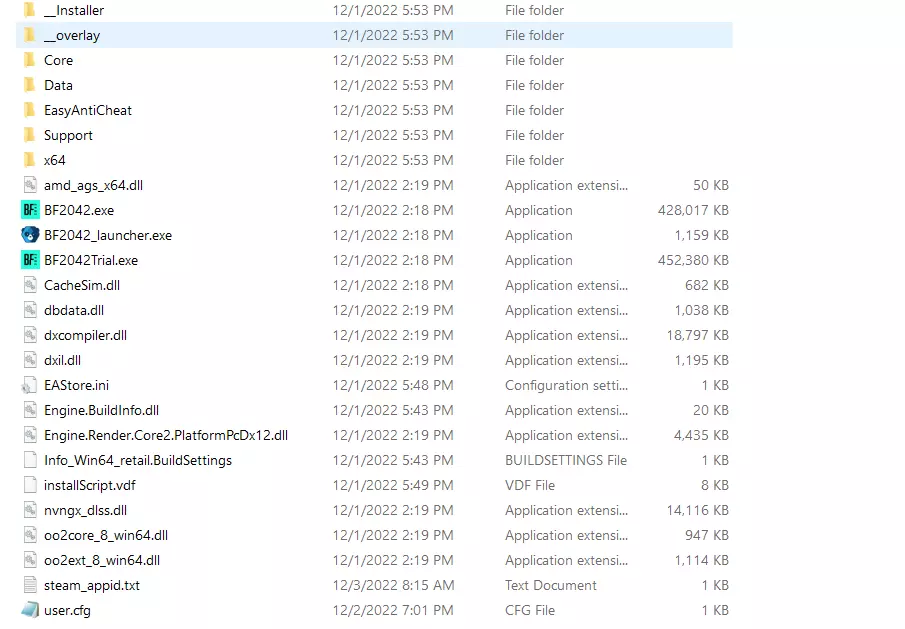Image resolution: width=905 pixels, height=629 pixels.
Task: Click the Data folder icon
Action: [x=30, y=85]
